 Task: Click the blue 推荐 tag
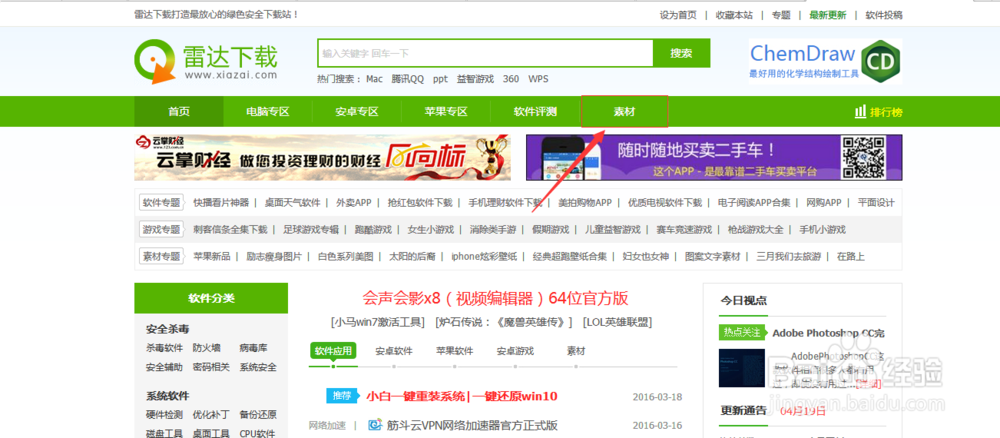coord(341,396)
